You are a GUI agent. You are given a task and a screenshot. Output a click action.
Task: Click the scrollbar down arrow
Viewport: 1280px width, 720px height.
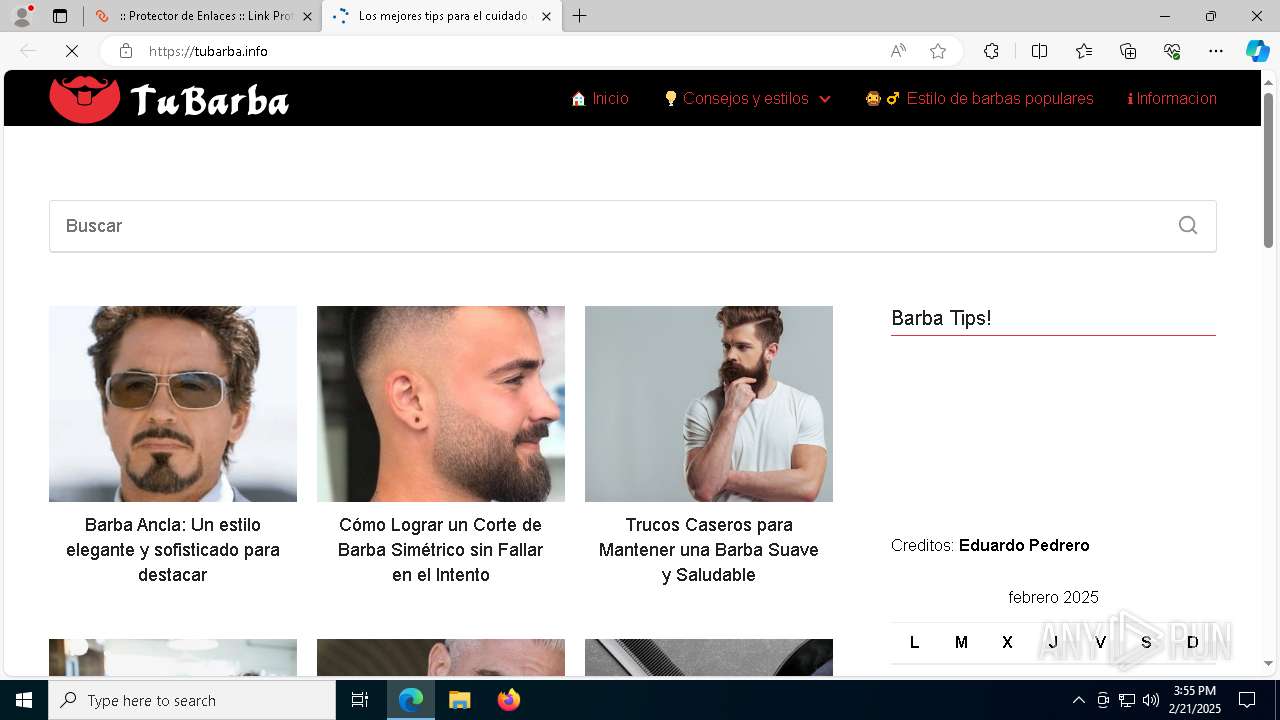click(1268, 663)
